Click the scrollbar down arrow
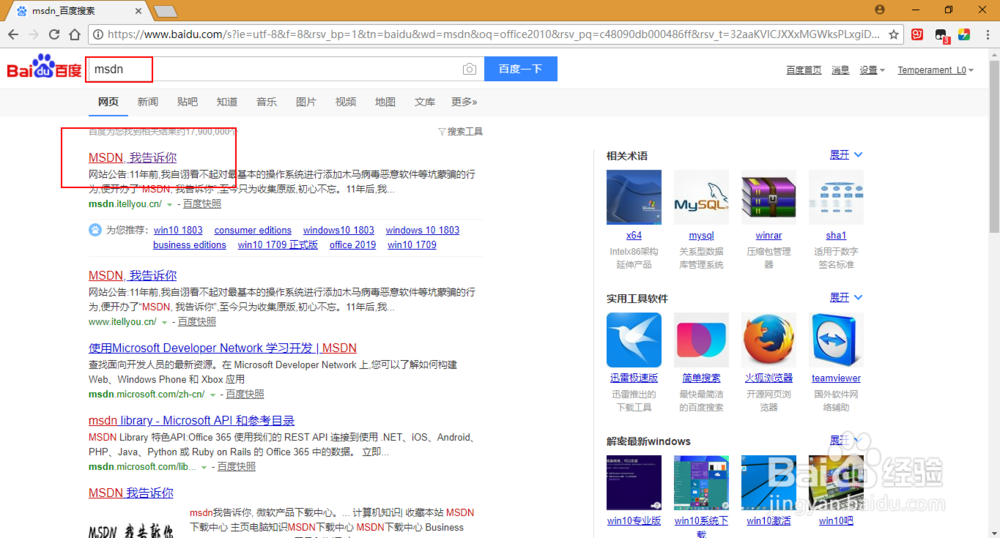 [994, 533]
